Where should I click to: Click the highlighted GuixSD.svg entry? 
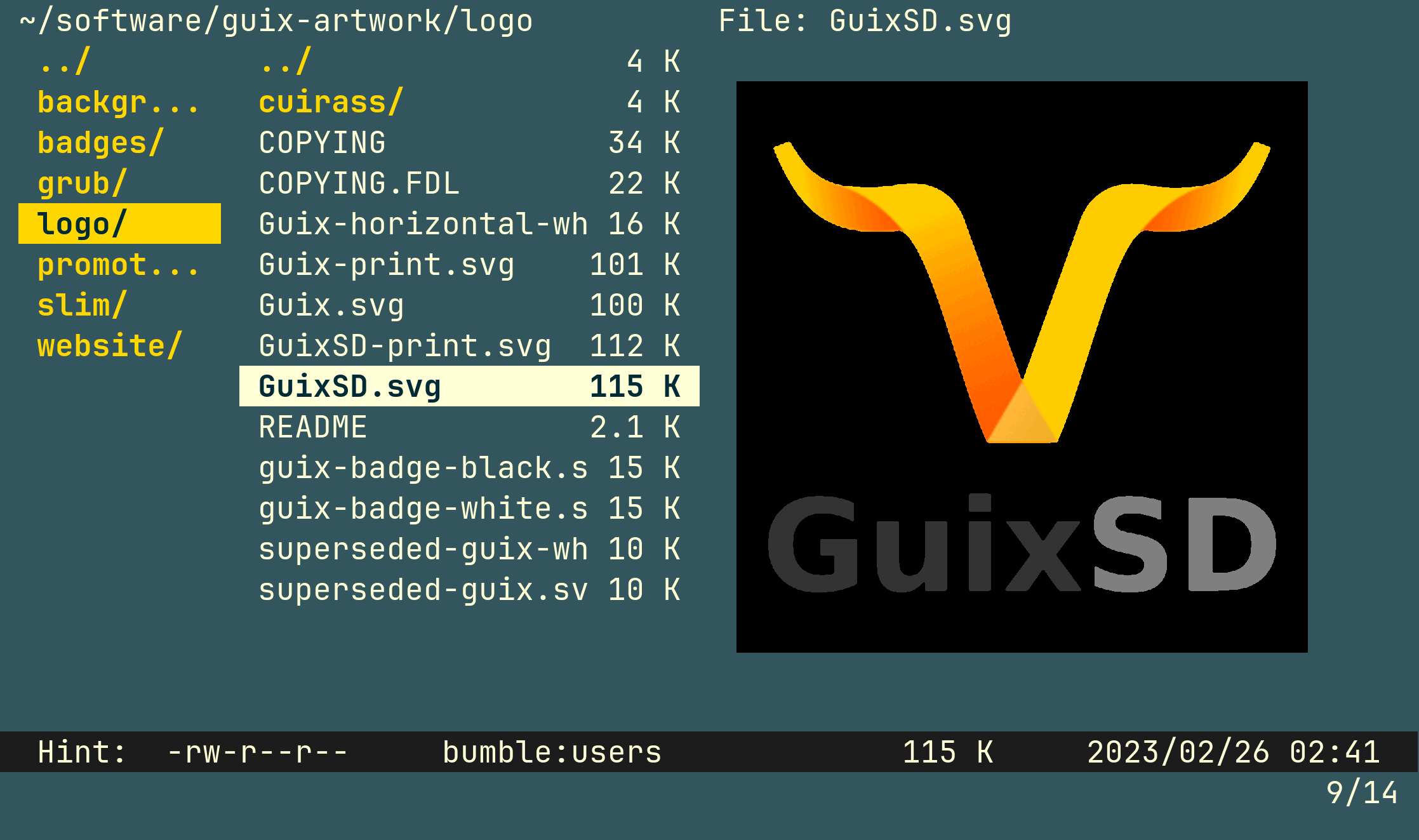point(349,387)
